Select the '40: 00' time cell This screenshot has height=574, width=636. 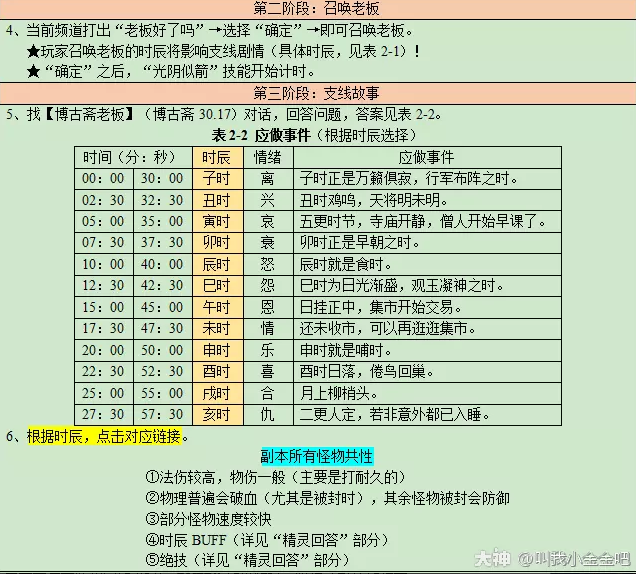tap(162, 264)
